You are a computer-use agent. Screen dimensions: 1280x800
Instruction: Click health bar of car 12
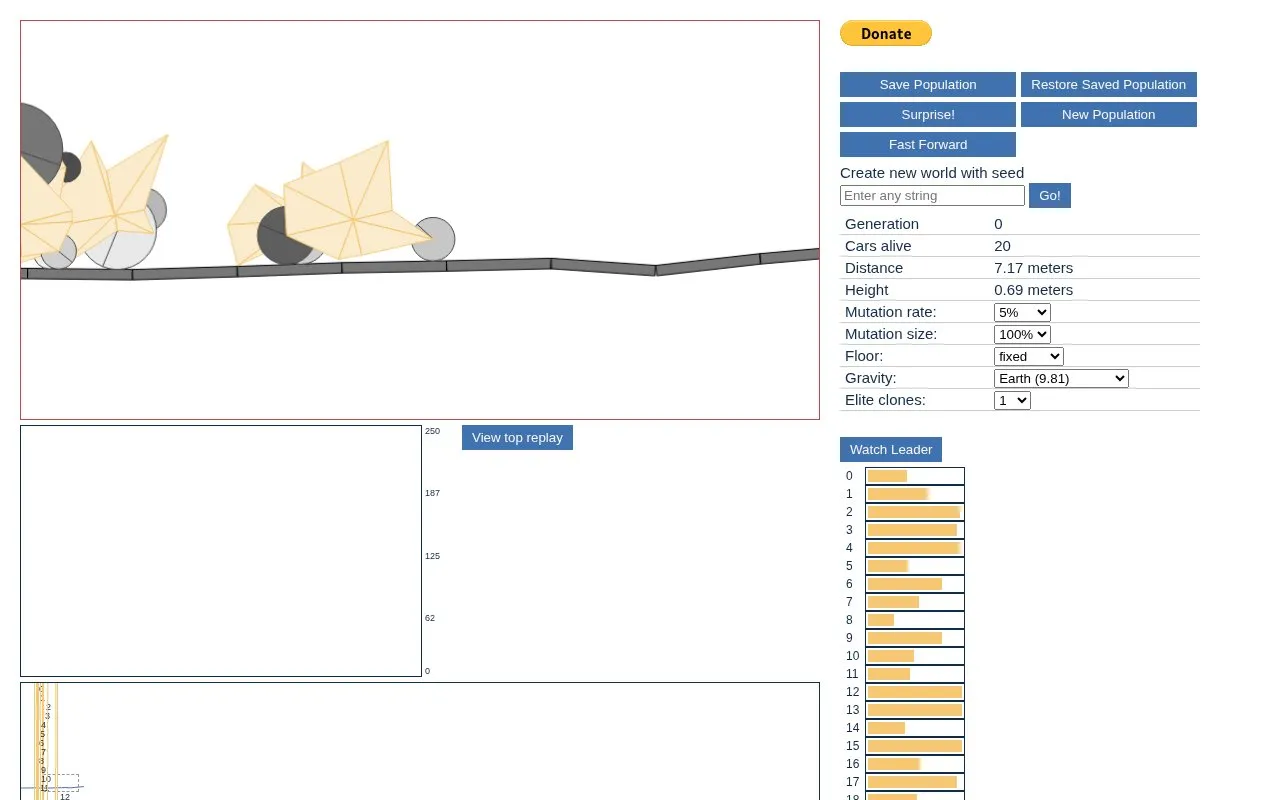(915, 692)
